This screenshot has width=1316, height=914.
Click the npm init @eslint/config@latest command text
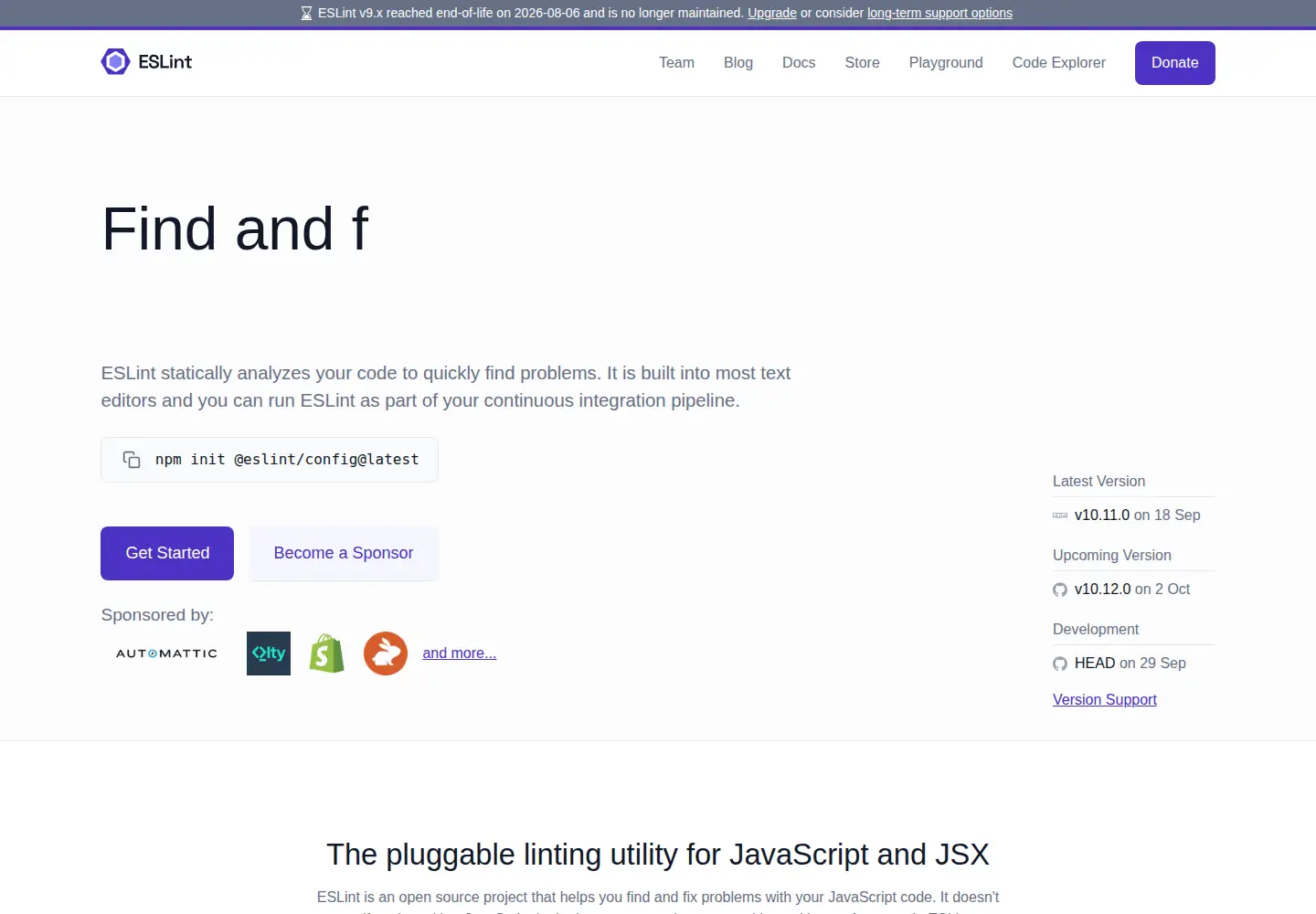pos(287,460)
